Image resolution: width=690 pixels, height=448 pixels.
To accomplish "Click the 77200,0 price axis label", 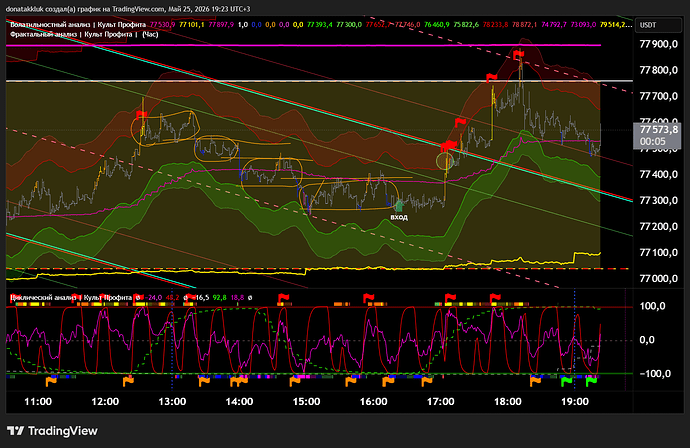I will [x=659, y=226].
